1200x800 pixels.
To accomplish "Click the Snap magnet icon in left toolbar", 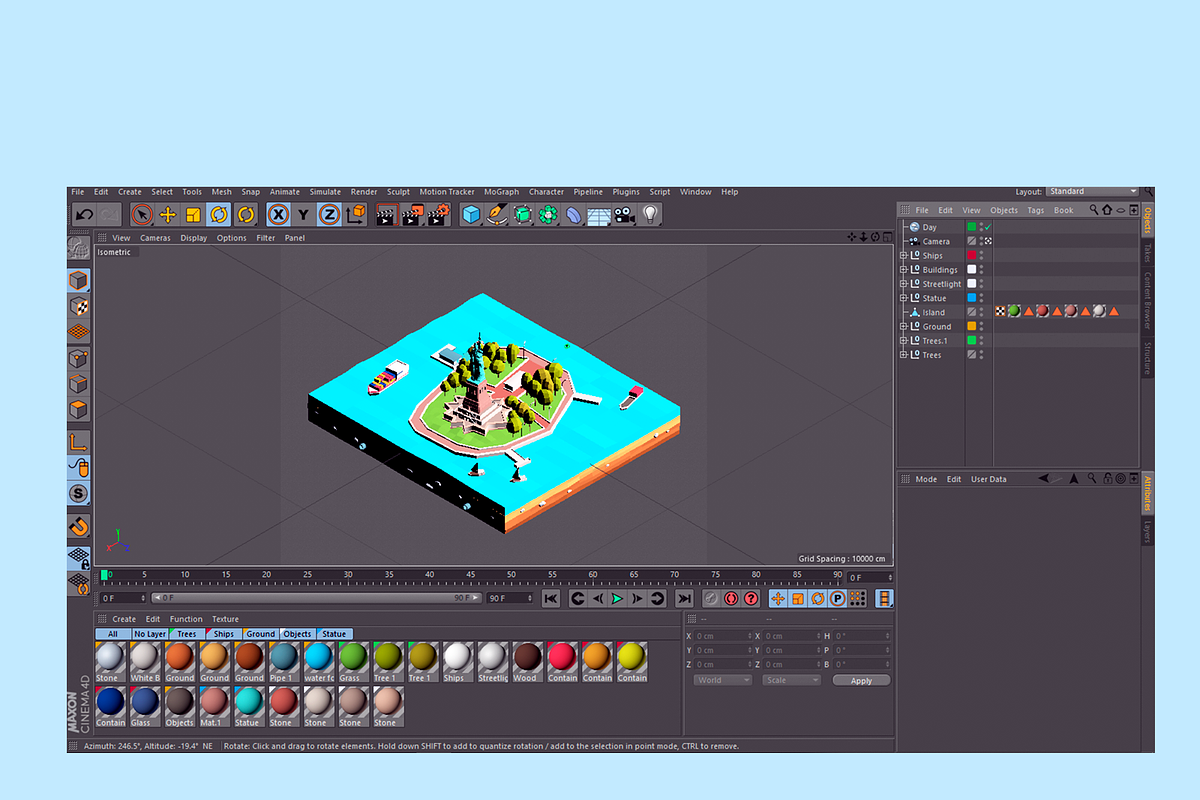I will pos(79,524).
